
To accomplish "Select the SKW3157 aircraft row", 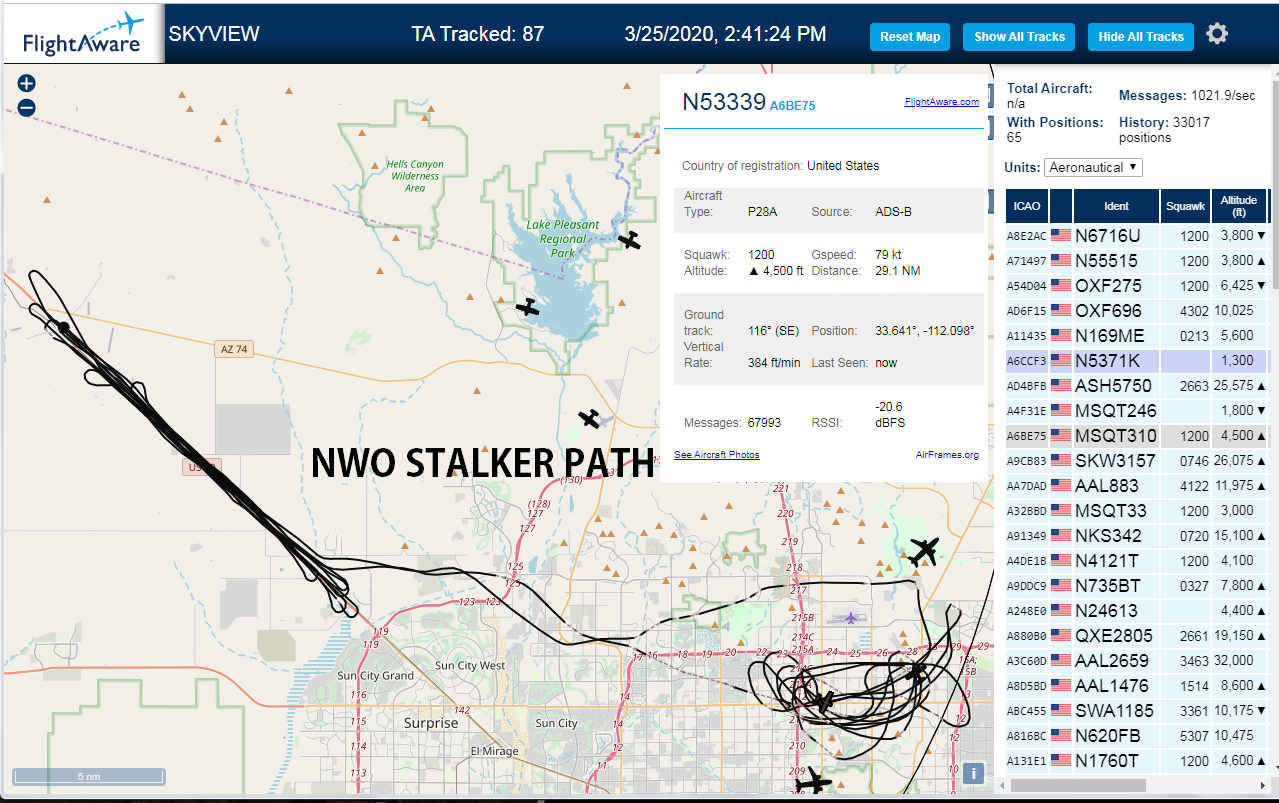I will pyautogui.click(x=1137, y=461).
